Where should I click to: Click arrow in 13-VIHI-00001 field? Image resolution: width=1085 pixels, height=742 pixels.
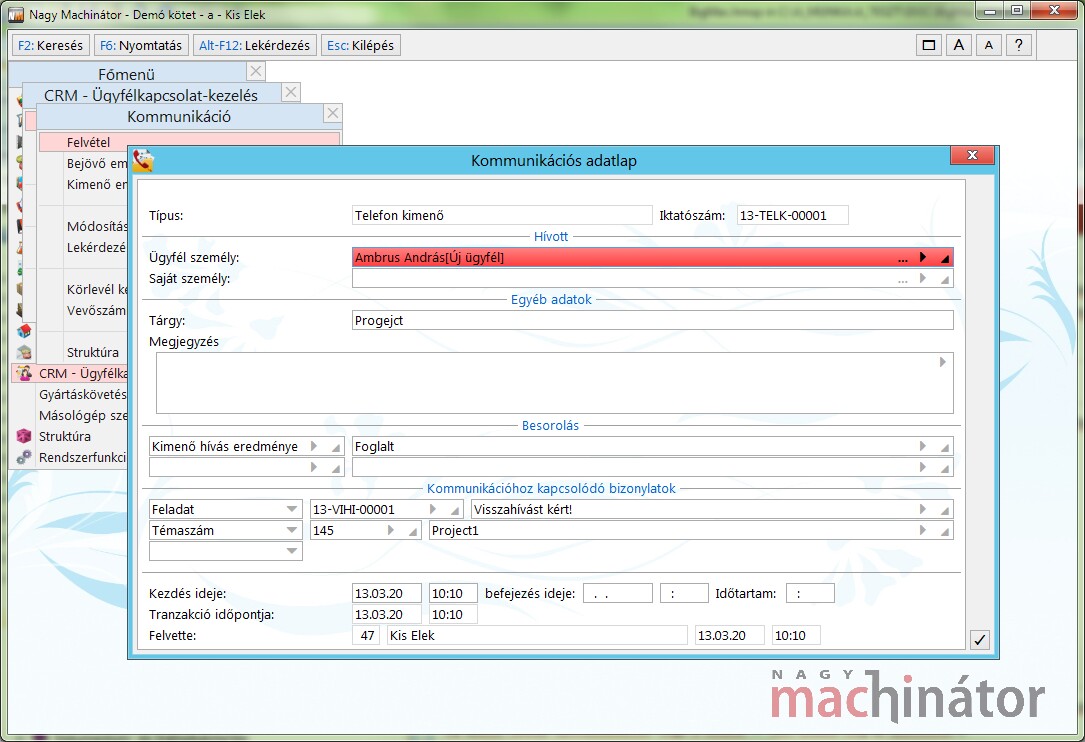pos(433,509)
